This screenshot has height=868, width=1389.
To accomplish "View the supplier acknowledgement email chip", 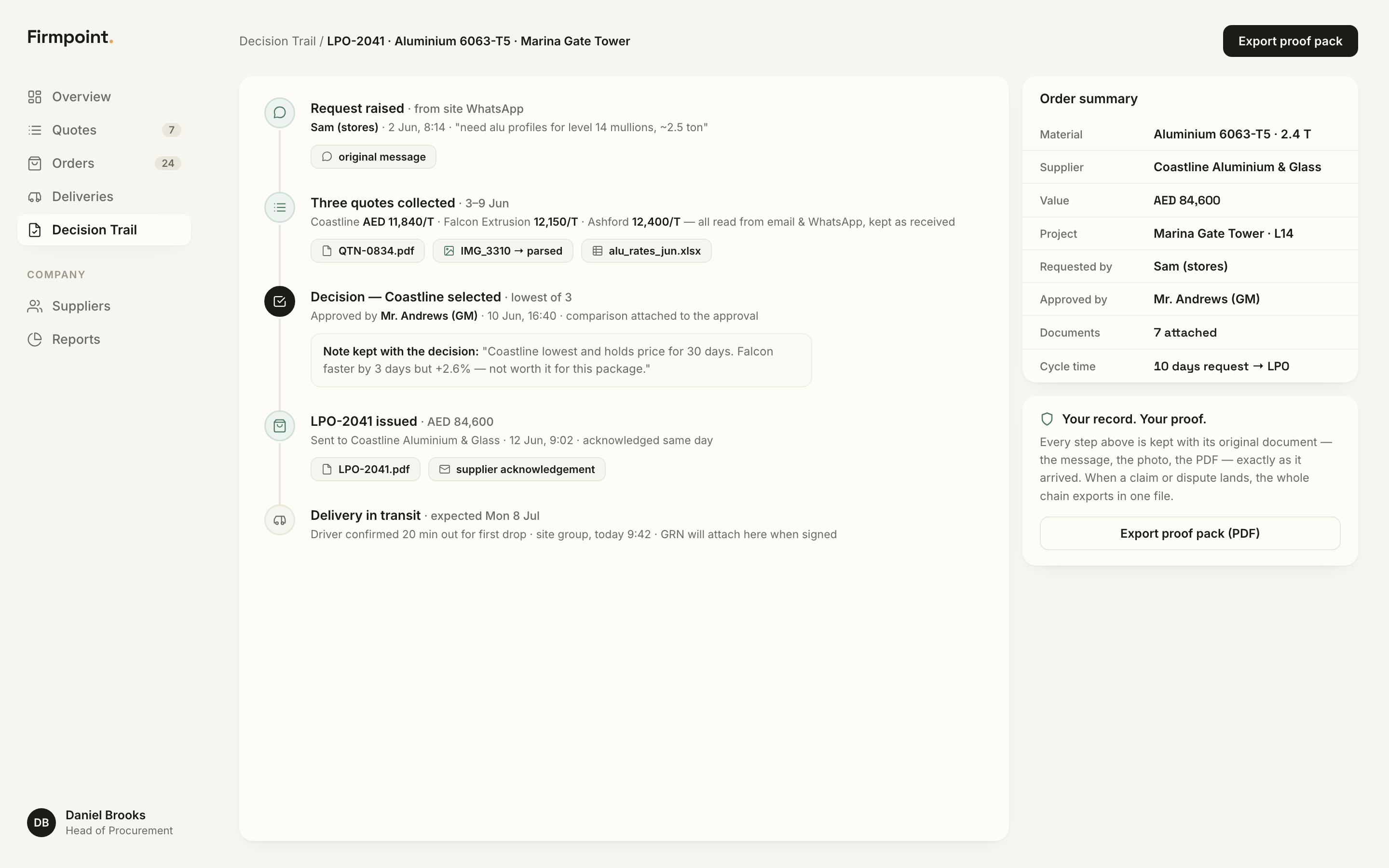I will pyautogui.click(x=517, y=469).
